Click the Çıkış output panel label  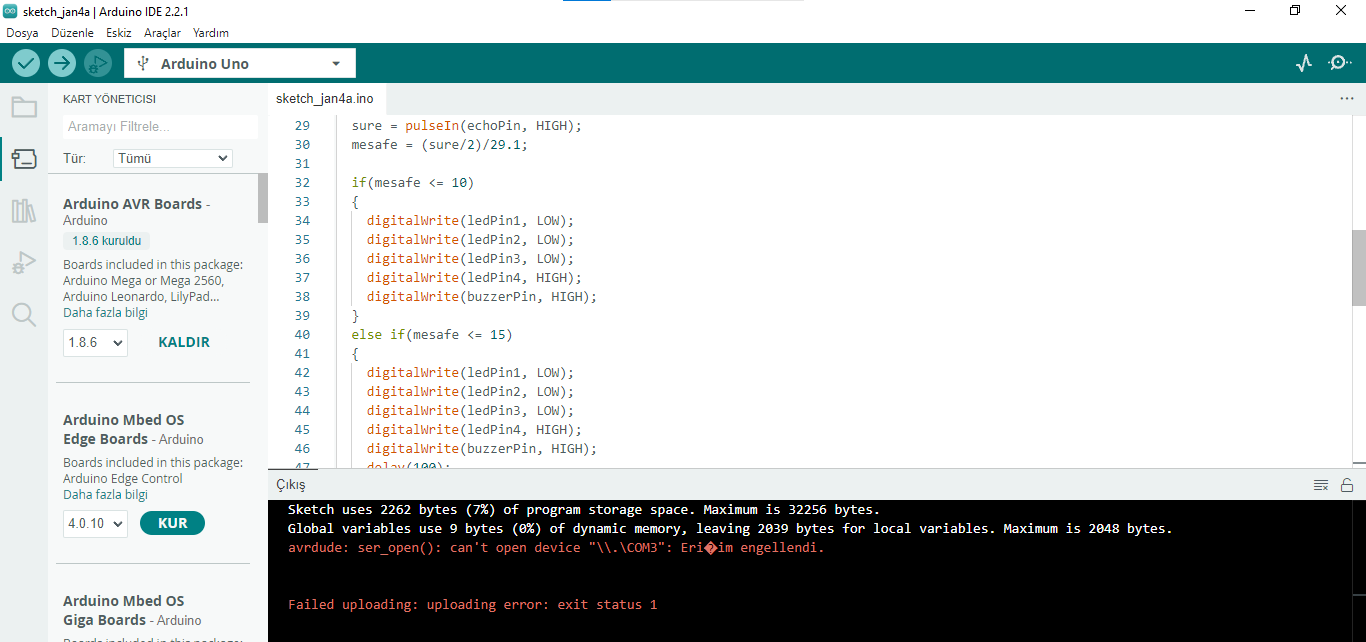(x=291, y=484)
